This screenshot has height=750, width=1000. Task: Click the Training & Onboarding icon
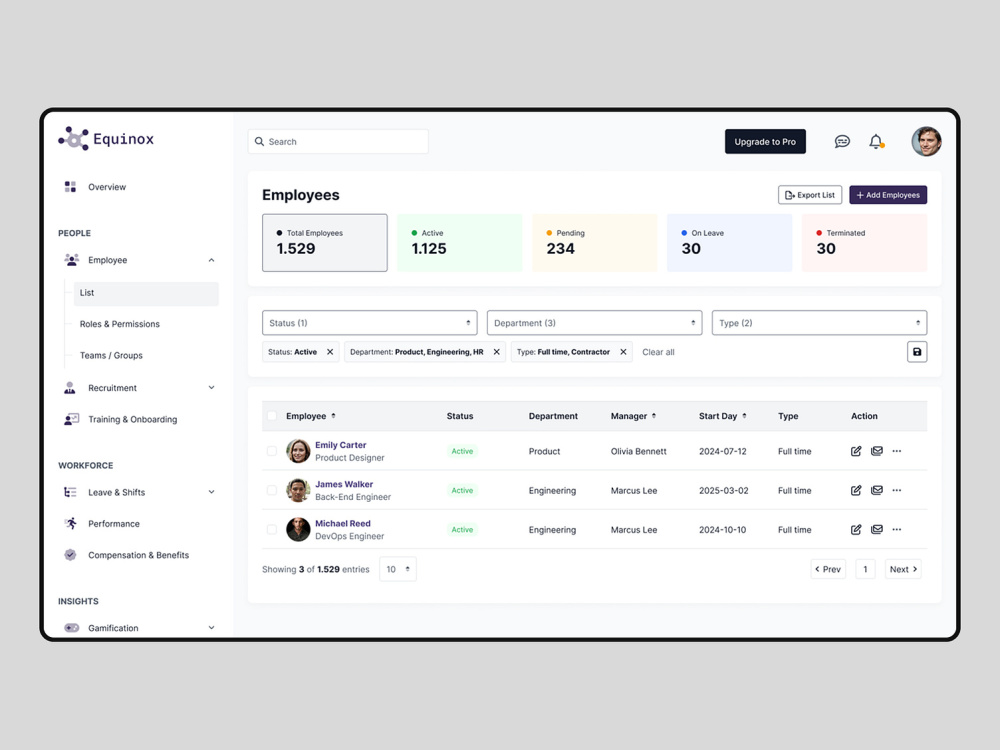click(71, 419)
